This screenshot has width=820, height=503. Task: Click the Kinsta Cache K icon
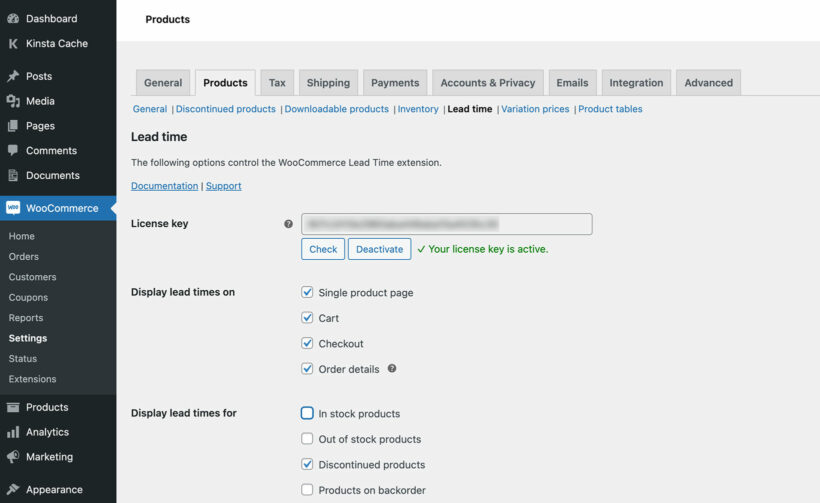tap(13, 44)
